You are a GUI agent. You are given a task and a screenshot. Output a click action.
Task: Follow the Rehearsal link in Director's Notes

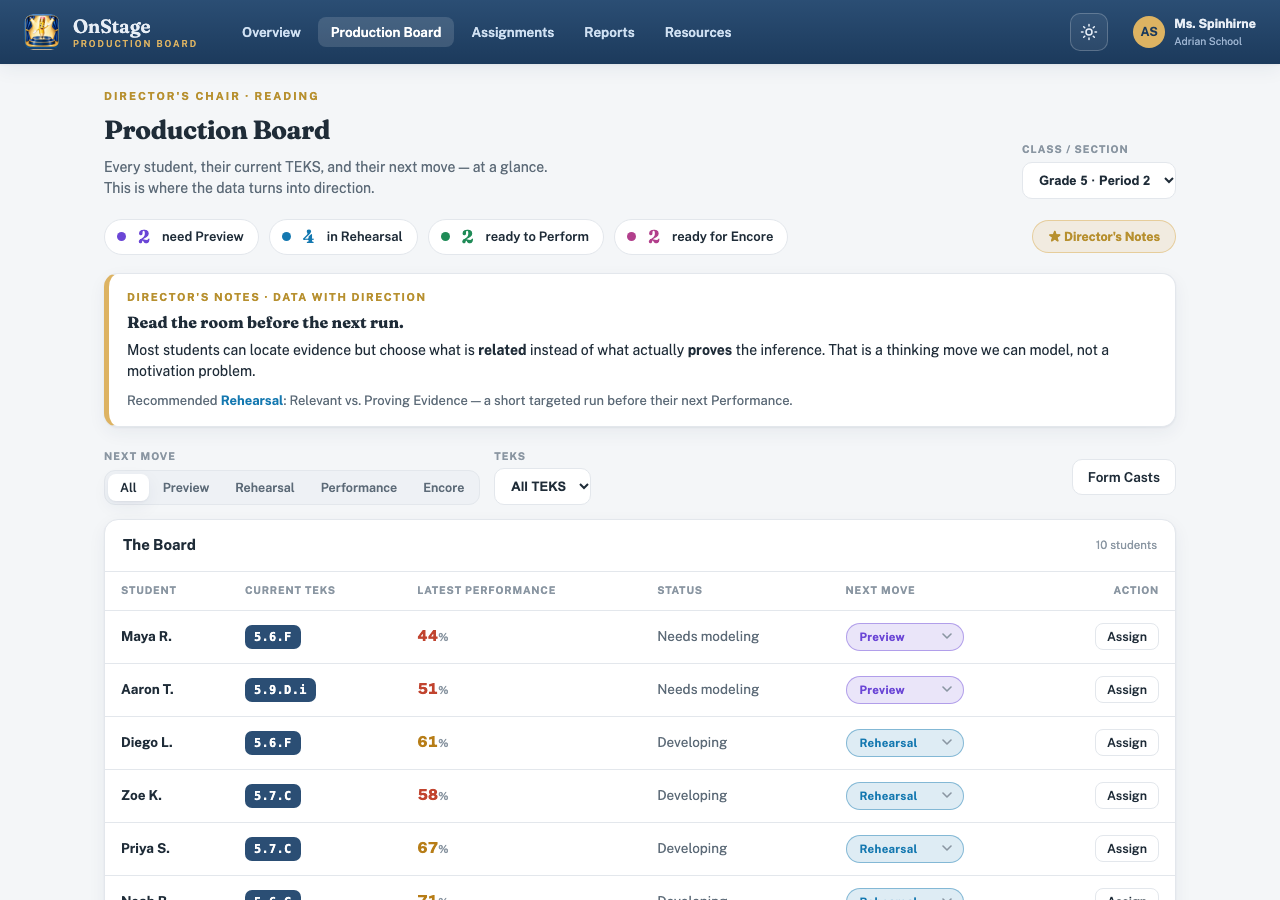(x=252, y=400)
